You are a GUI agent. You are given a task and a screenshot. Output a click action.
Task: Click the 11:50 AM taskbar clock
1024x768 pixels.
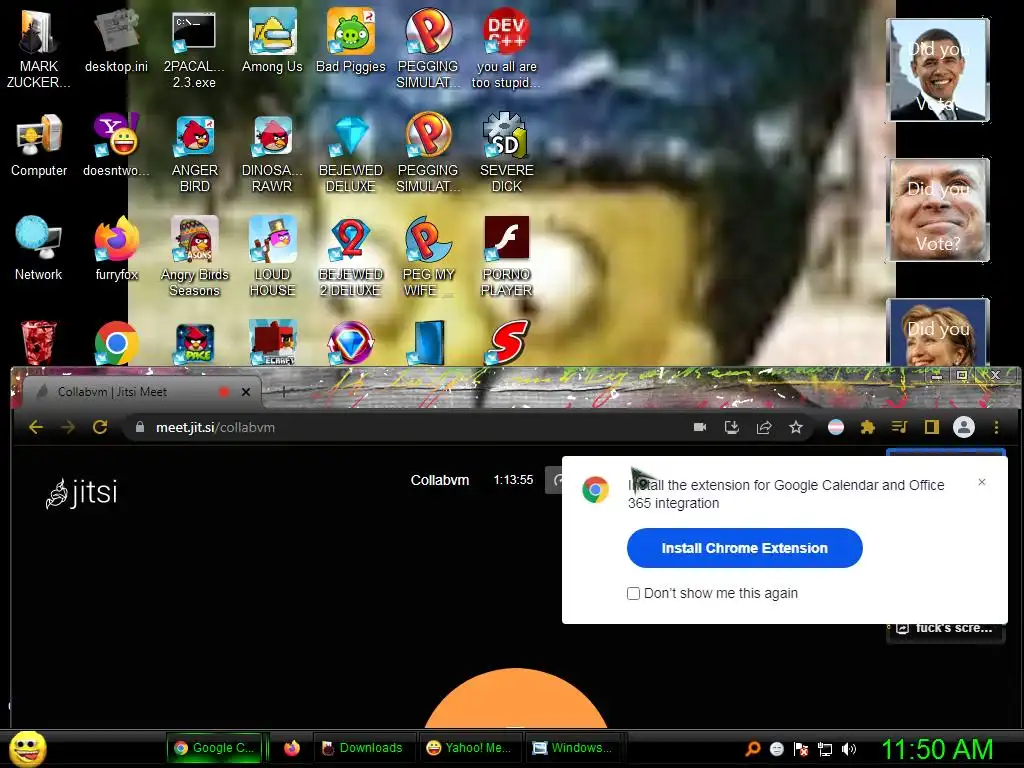pos(937,749)
